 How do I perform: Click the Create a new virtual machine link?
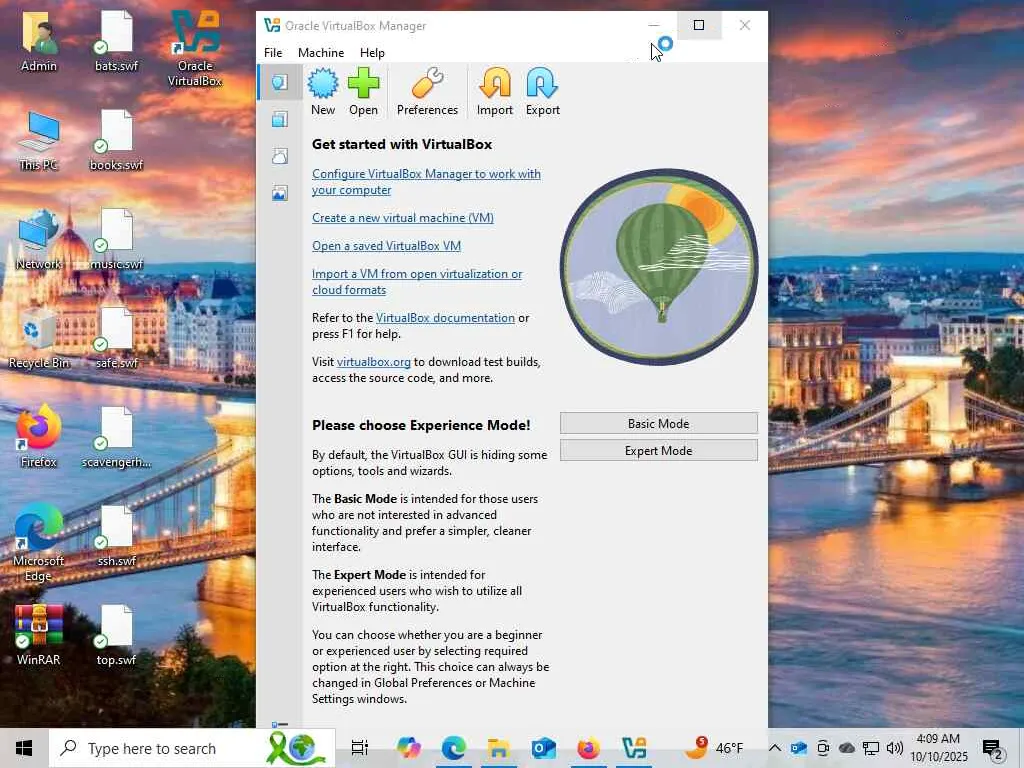click(402, 217)
